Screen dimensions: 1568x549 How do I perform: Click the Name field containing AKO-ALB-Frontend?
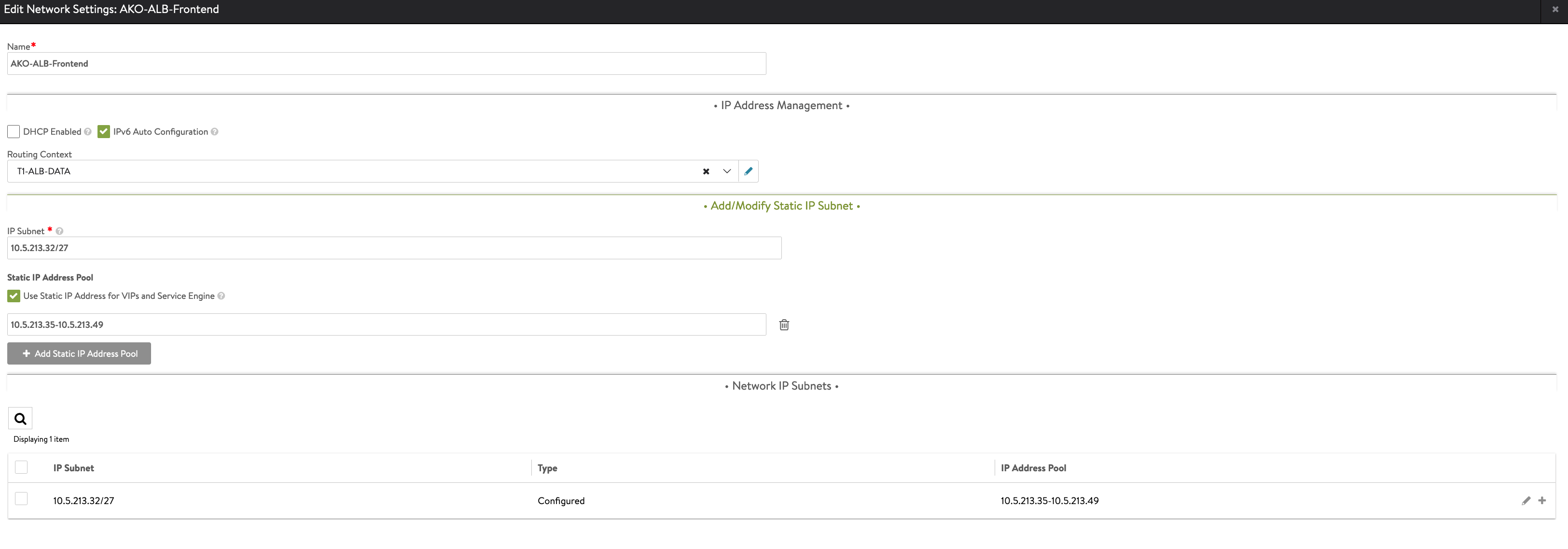(387, 63)
